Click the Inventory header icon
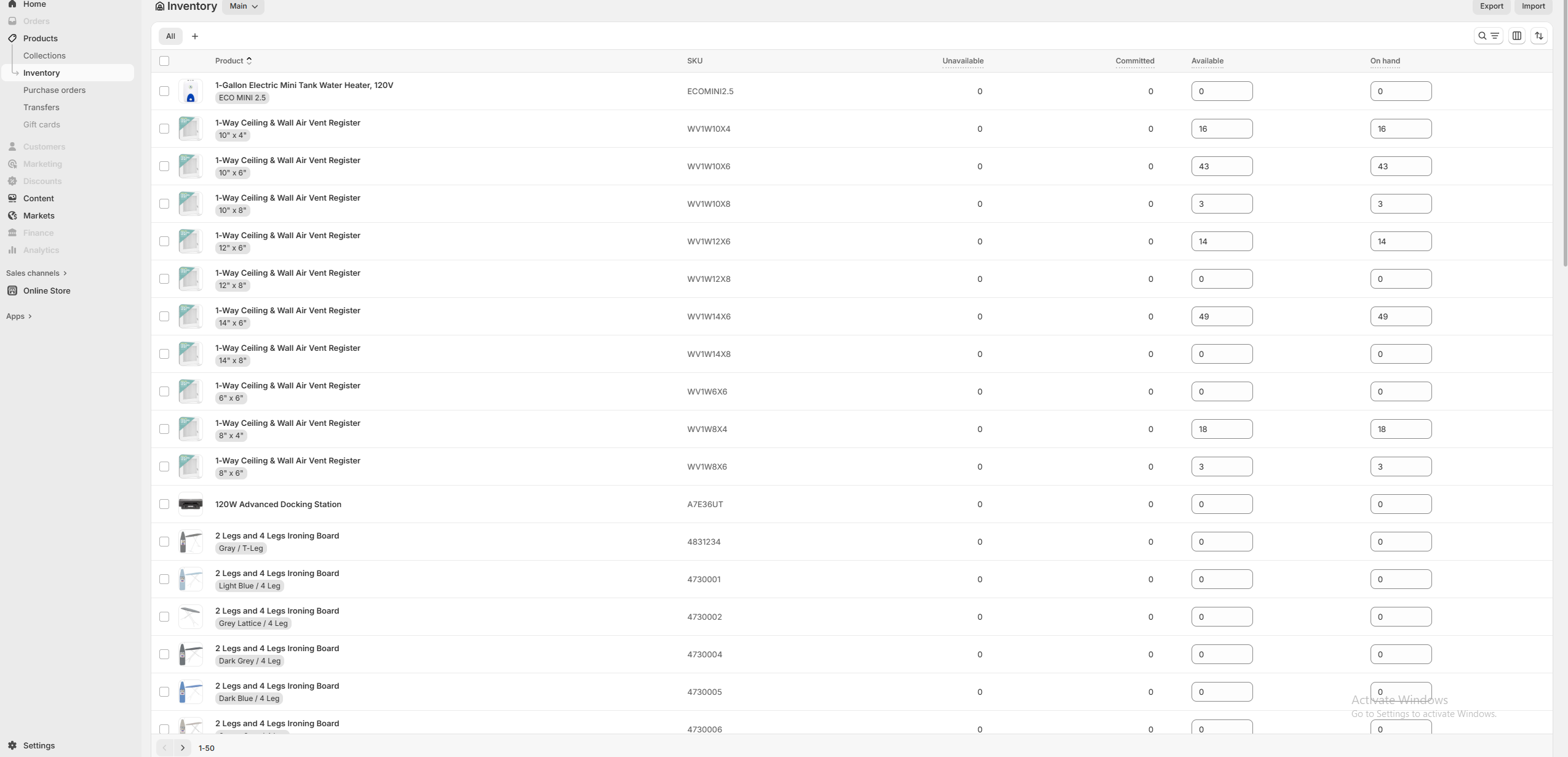The height and width of the screenshot is (757, 1568). 160,6
